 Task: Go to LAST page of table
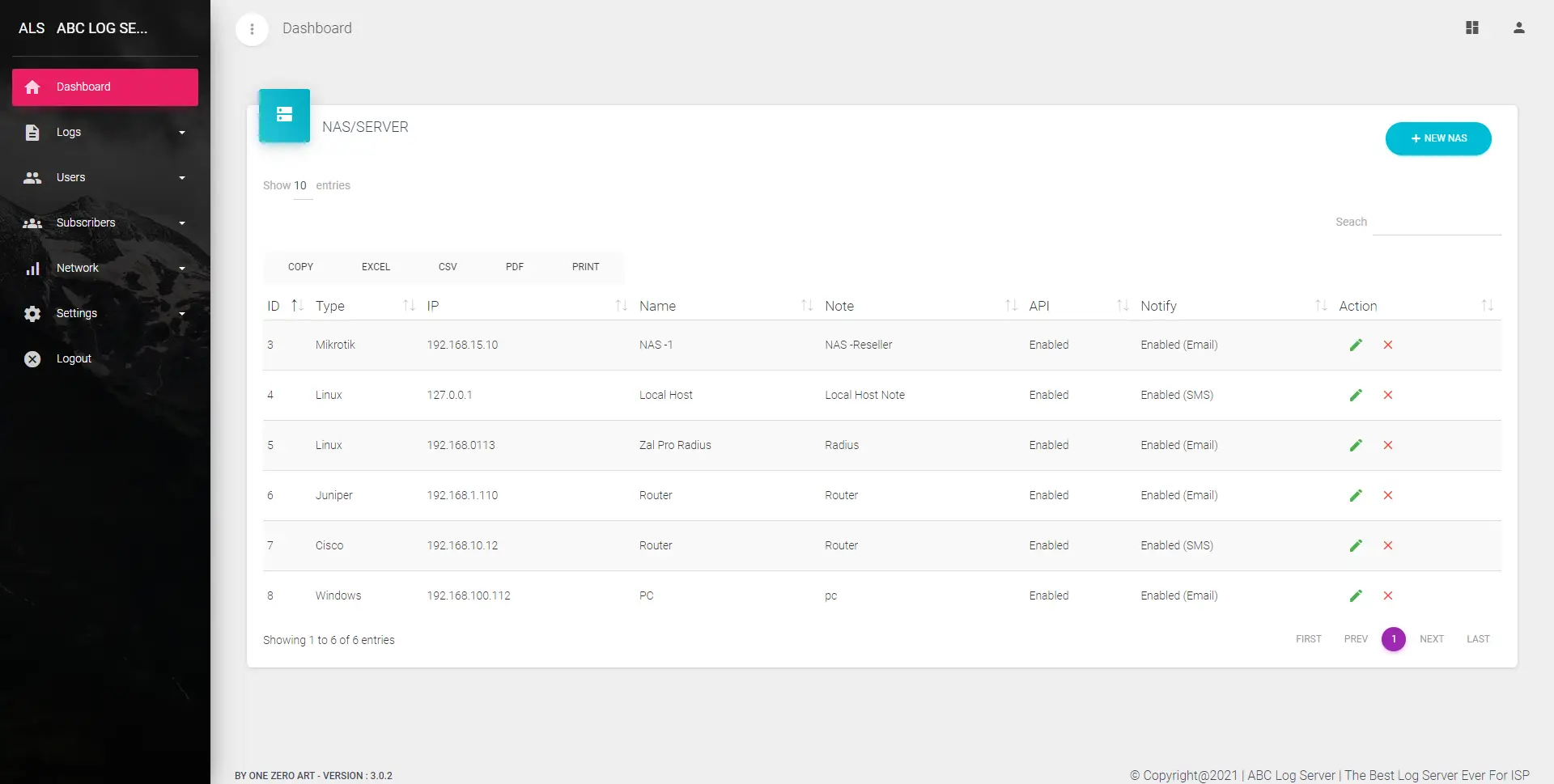pyautogui.click(x=1478, y=639)
